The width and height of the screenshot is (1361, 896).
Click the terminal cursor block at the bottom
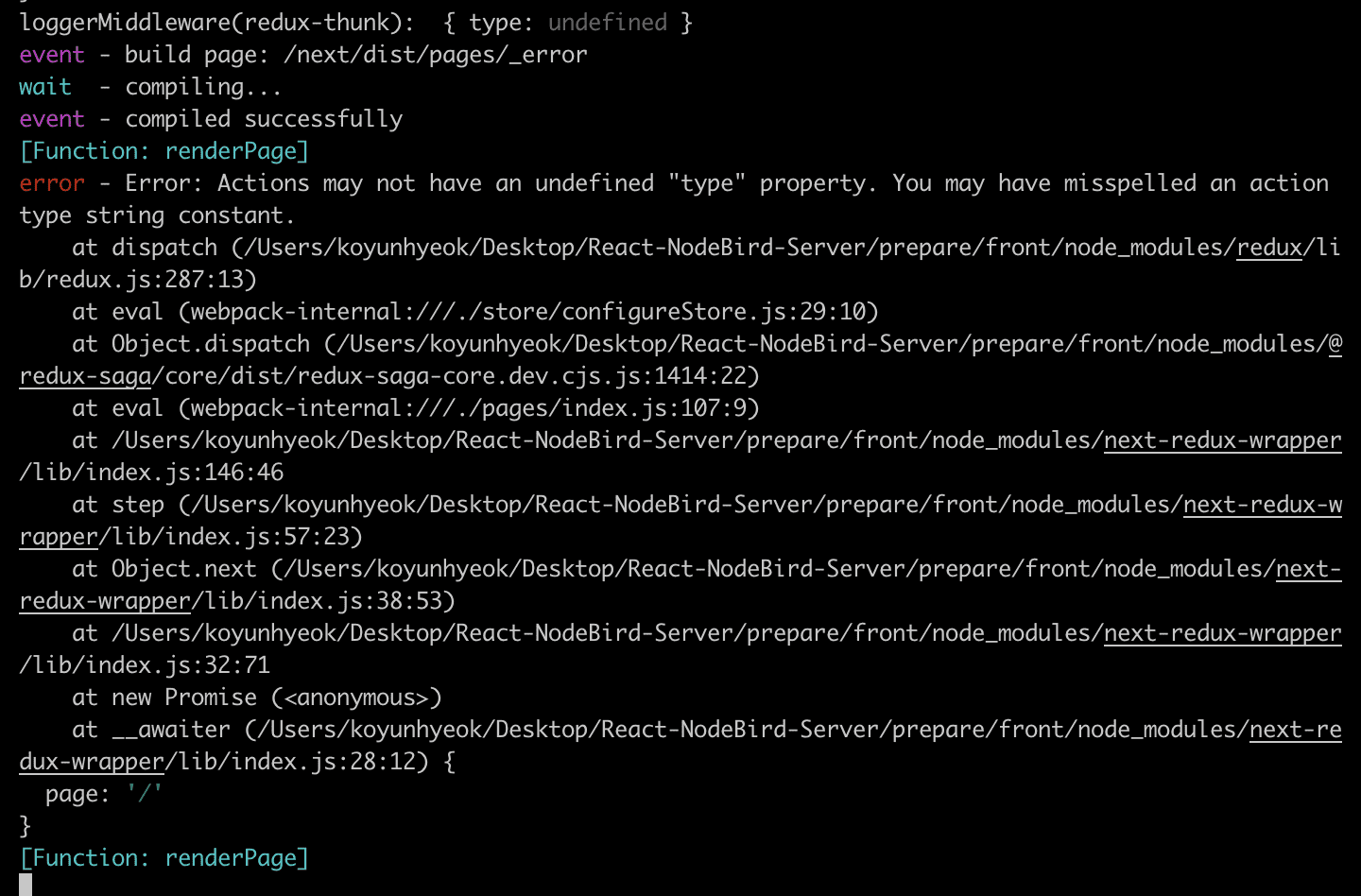pos(26,885)
